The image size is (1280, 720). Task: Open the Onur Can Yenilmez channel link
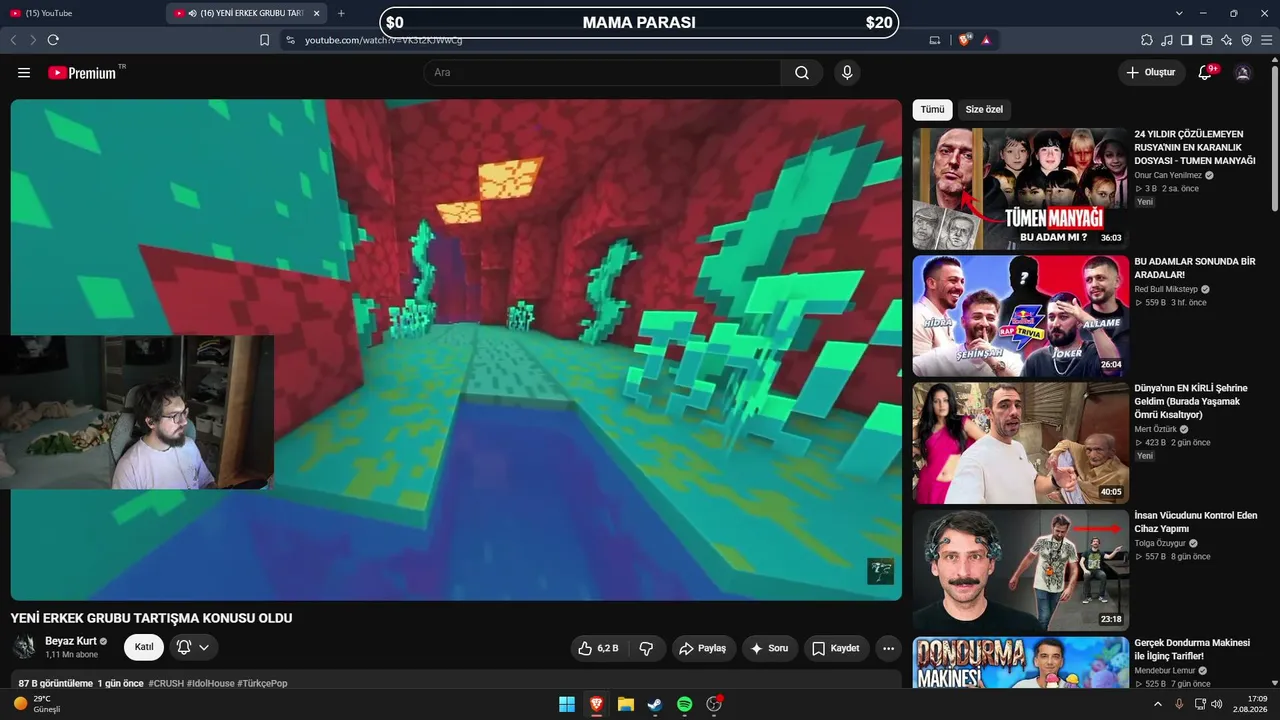point(1168,175)
